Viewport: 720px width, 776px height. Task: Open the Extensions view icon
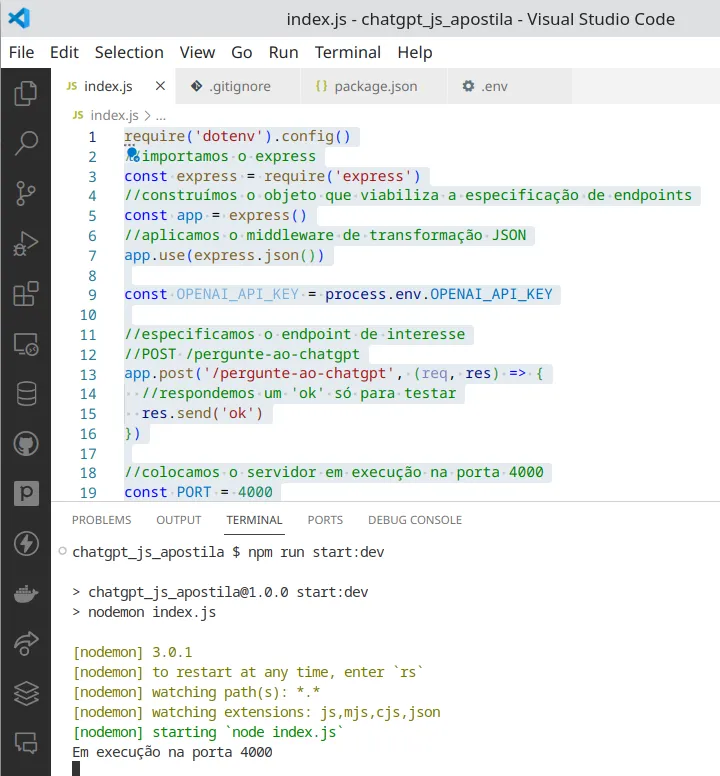tap(26, 293)
